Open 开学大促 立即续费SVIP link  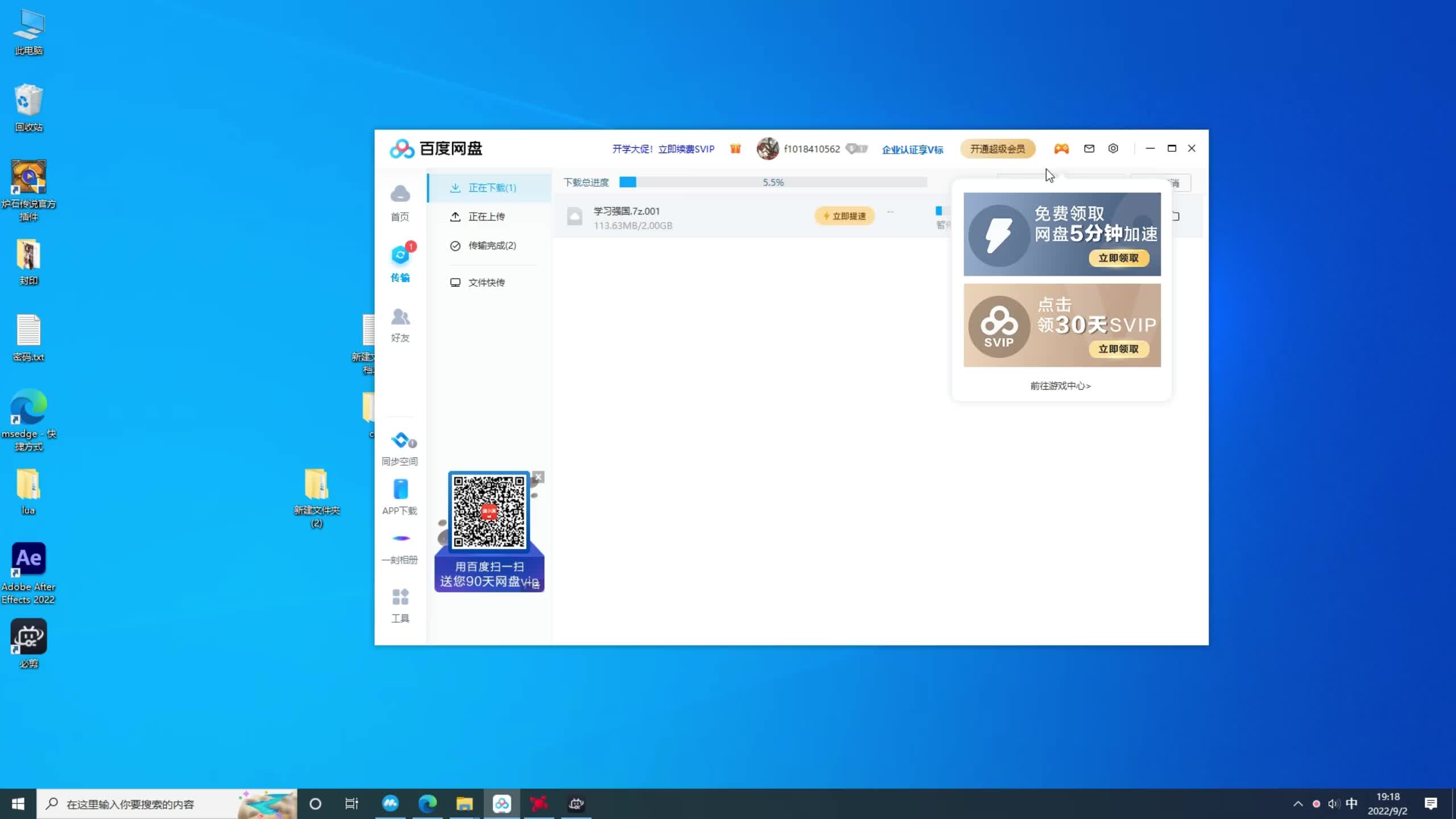coord(663,149)
